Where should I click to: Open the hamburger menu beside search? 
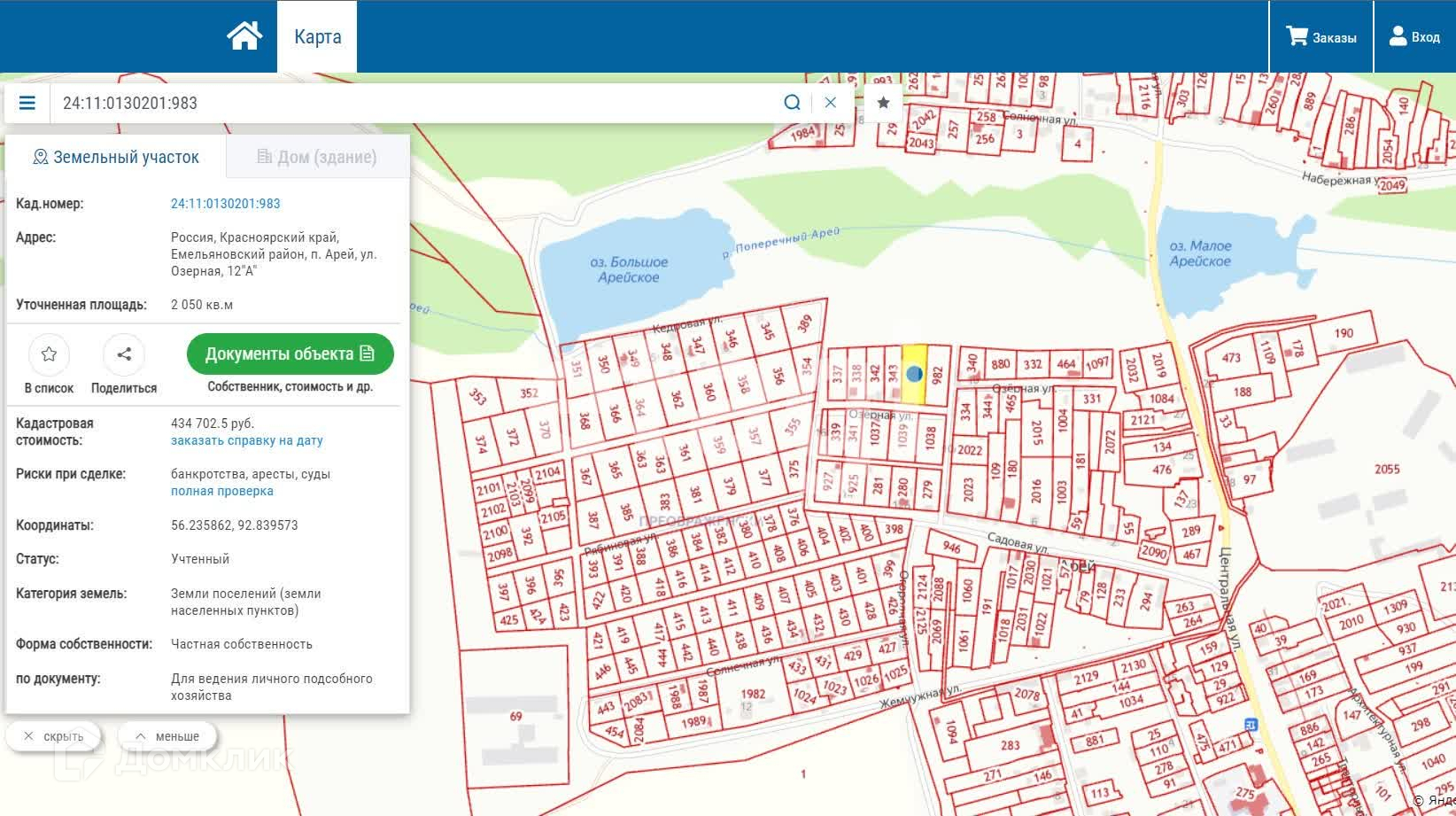(x=27, y=103)
